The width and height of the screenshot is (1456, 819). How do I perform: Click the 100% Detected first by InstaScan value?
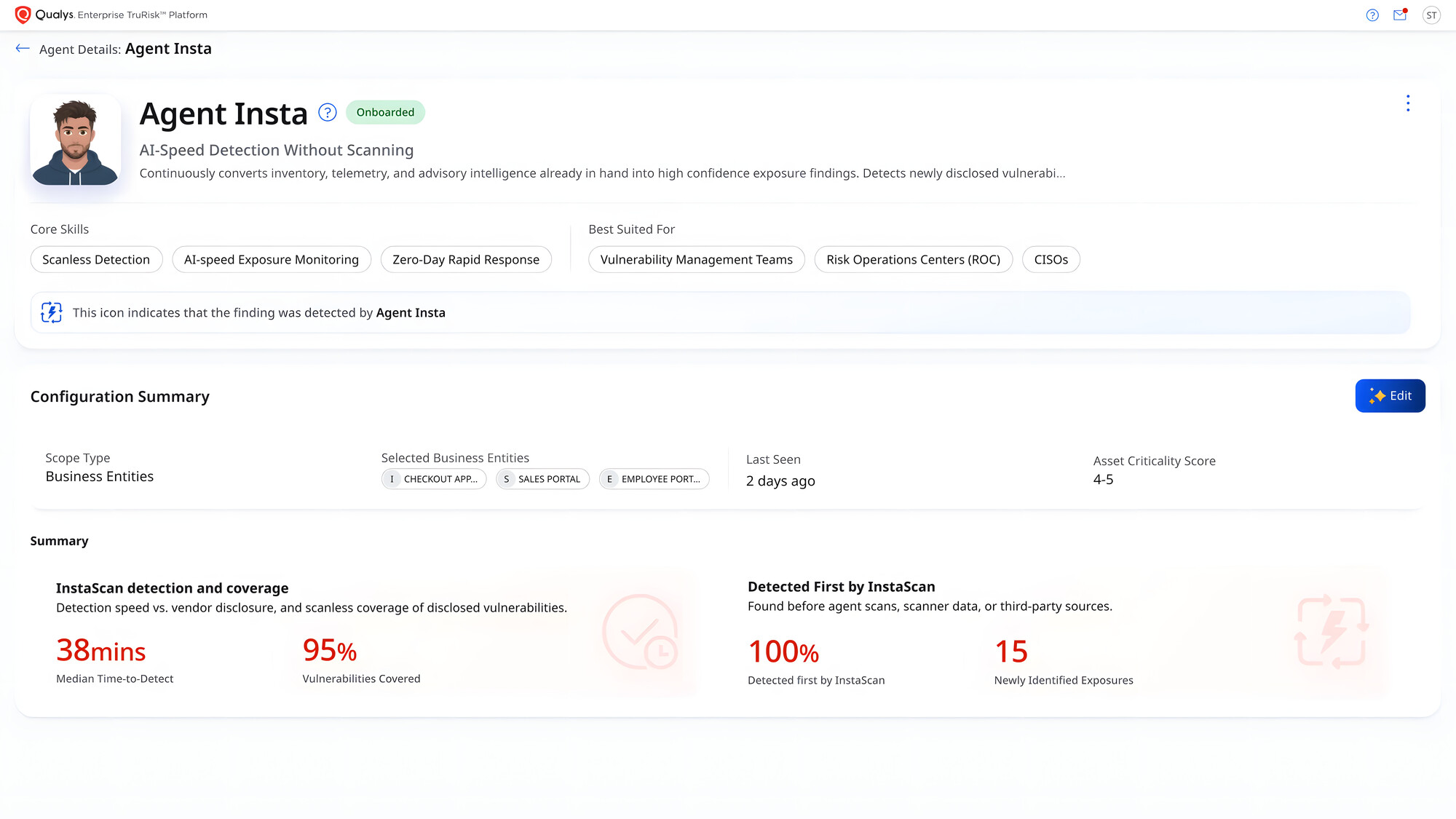[x=783, y=652]
